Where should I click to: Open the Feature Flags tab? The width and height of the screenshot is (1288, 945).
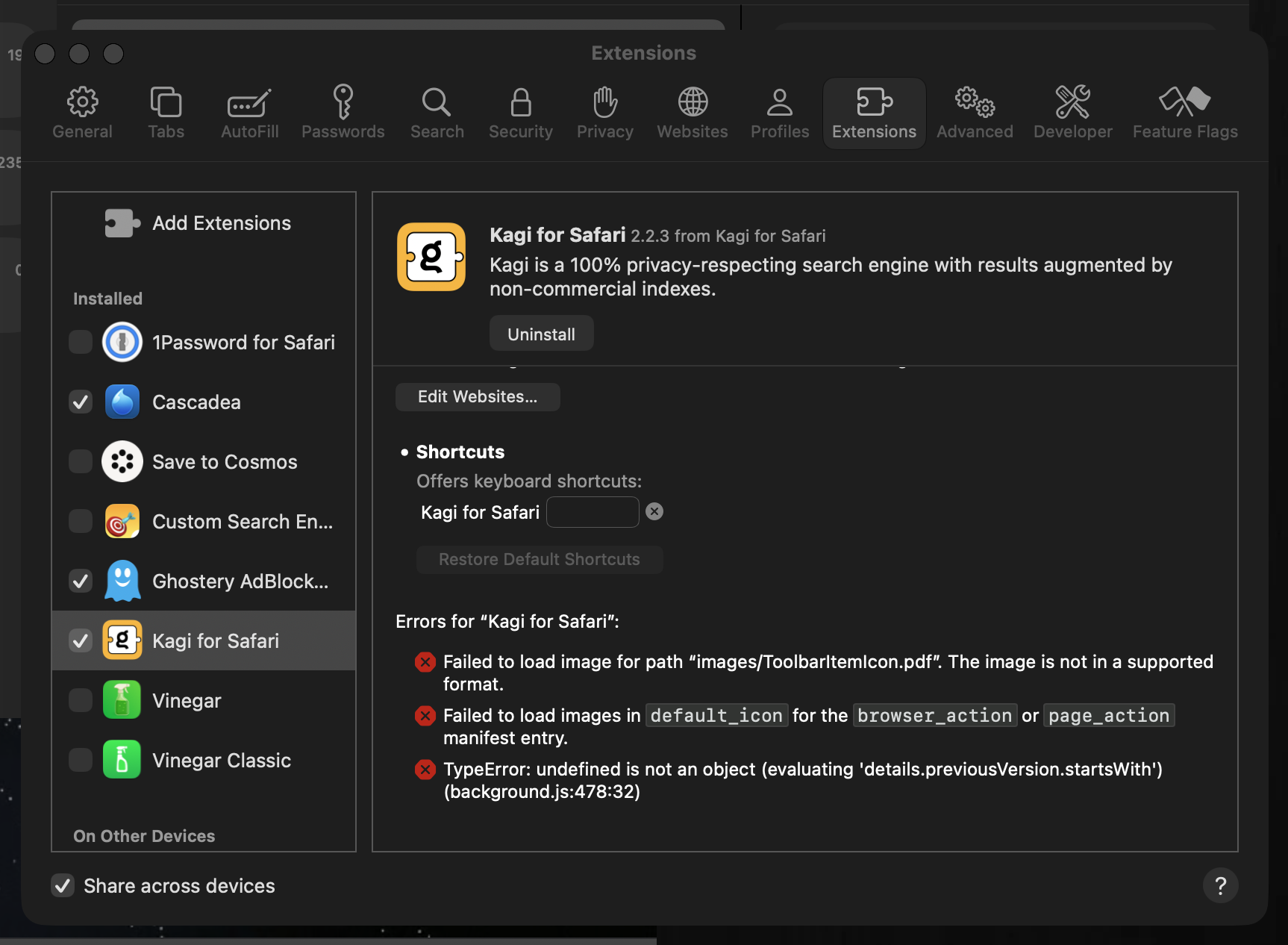(x=1185, y=113)
